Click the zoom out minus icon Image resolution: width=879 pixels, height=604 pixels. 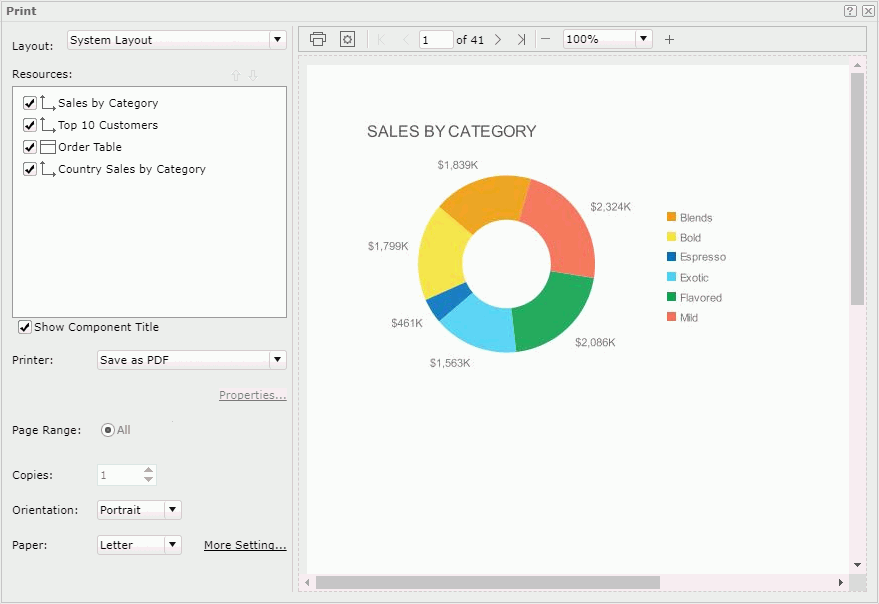click(545, 40)
